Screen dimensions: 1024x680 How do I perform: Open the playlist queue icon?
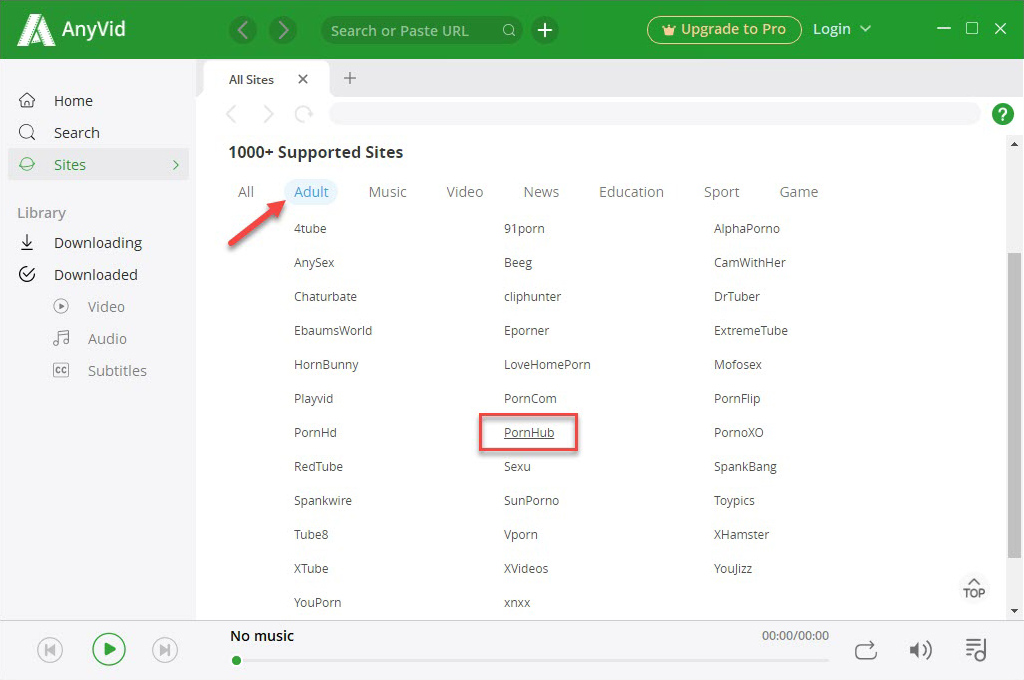click(x=976, y=649)
